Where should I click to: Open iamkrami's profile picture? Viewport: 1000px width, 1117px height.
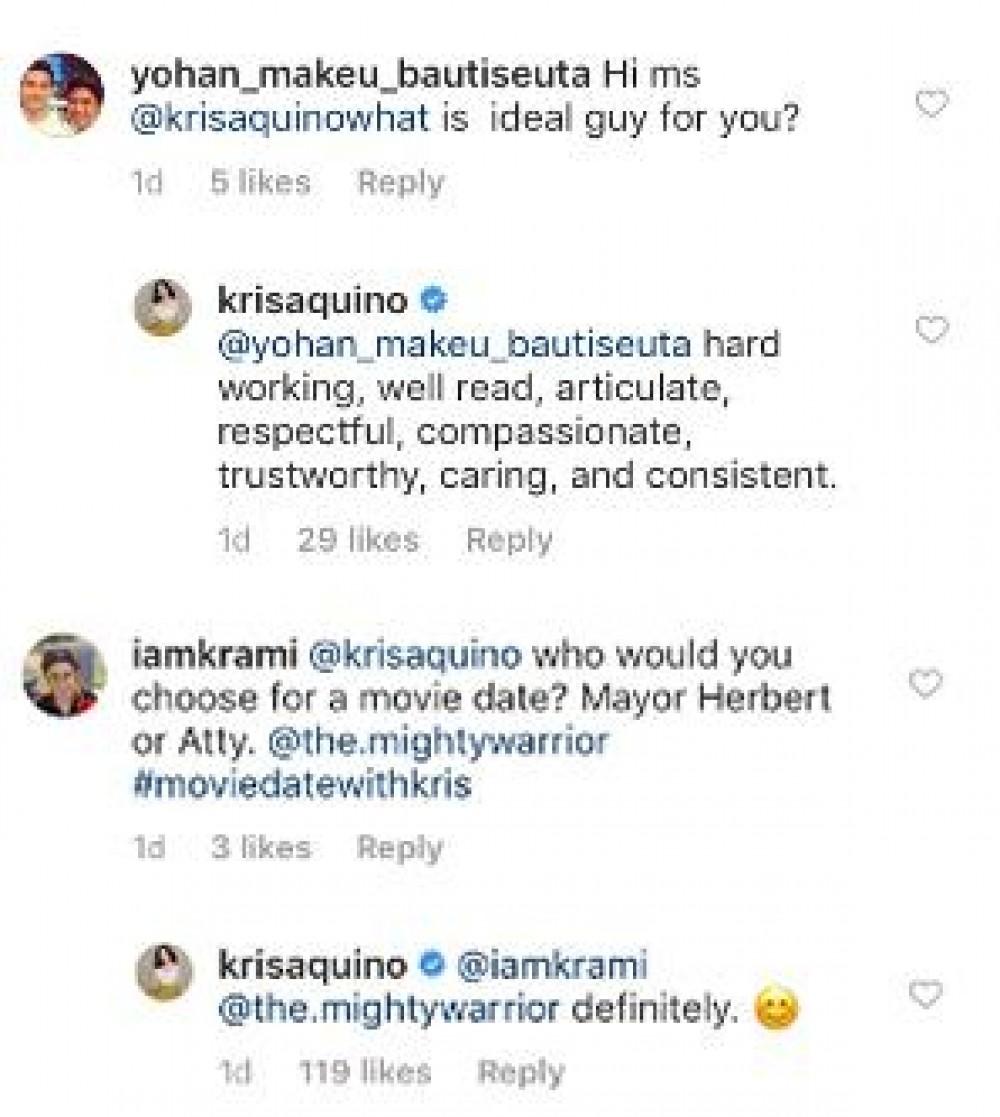64,675
